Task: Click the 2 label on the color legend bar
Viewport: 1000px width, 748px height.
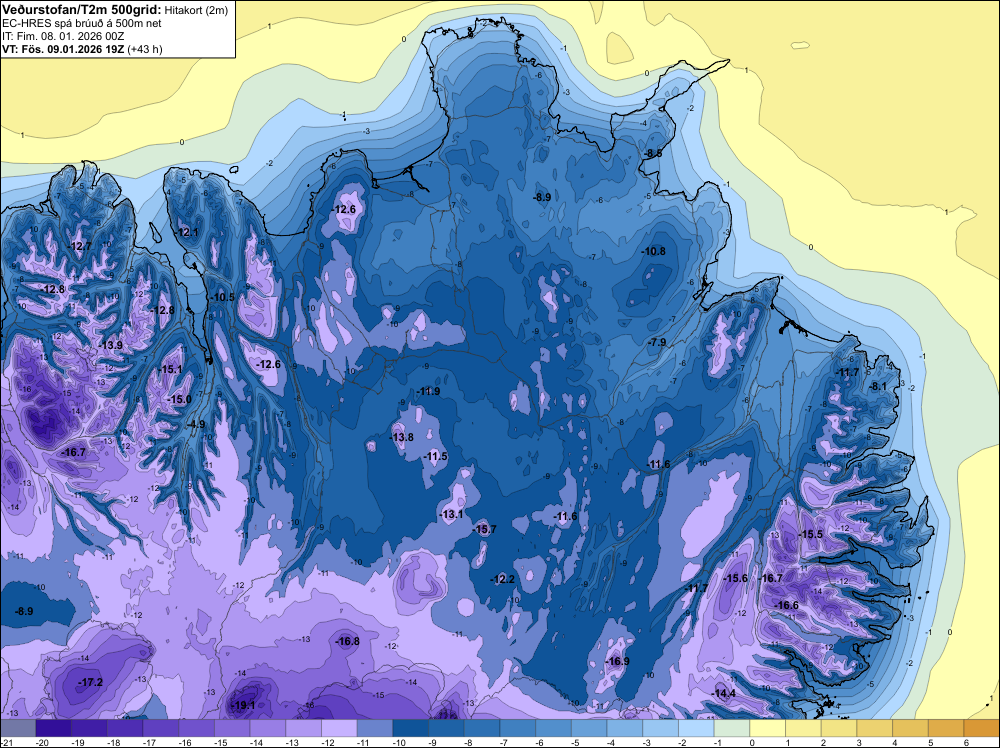Action: pyautogui.click(x=823, y=742)
